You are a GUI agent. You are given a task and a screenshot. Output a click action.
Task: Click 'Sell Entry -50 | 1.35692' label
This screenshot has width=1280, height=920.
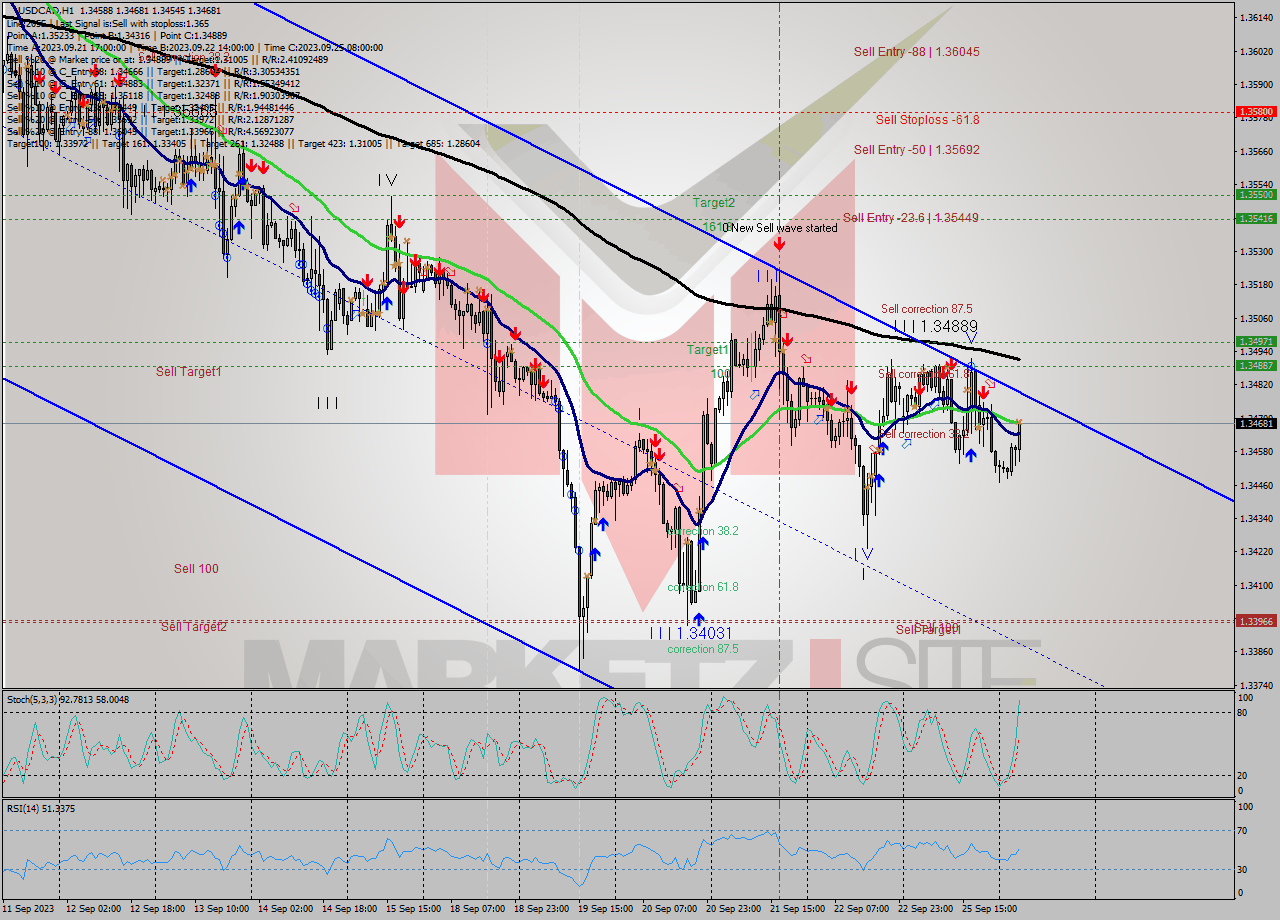(916, 149)
